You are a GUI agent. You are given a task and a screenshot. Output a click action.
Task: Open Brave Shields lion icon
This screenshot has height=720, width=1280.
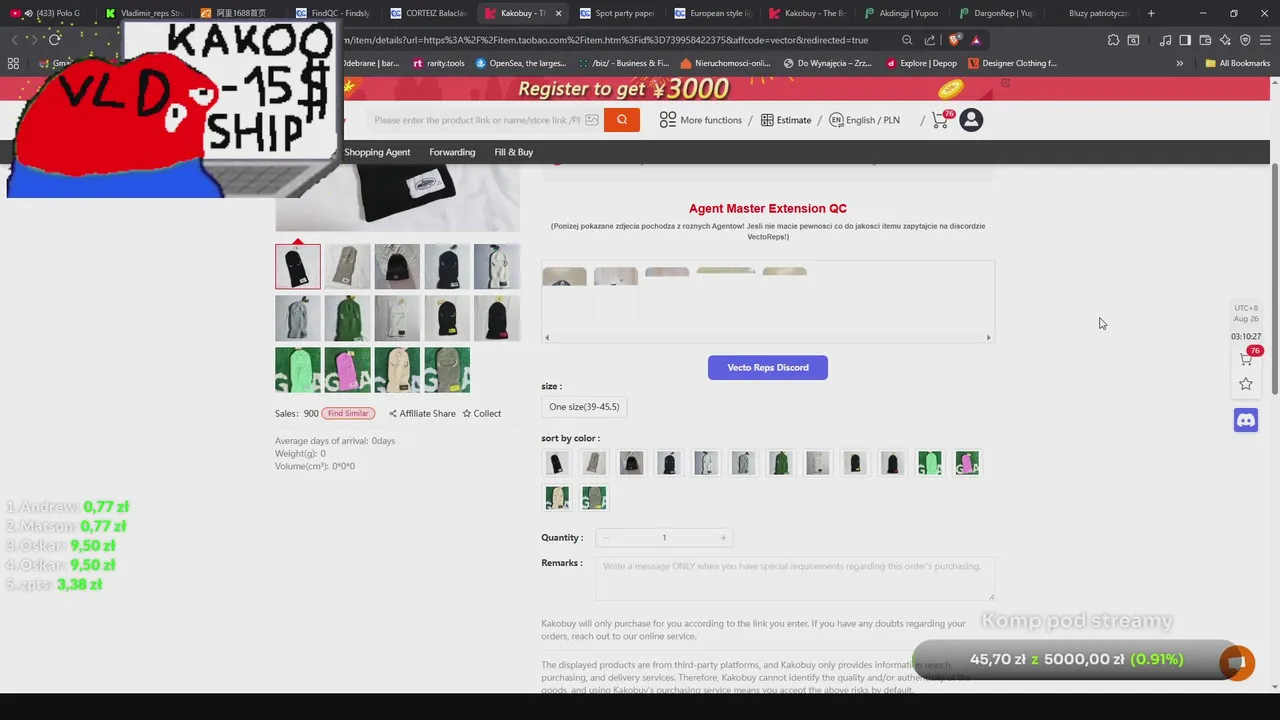tap(954, 40)
